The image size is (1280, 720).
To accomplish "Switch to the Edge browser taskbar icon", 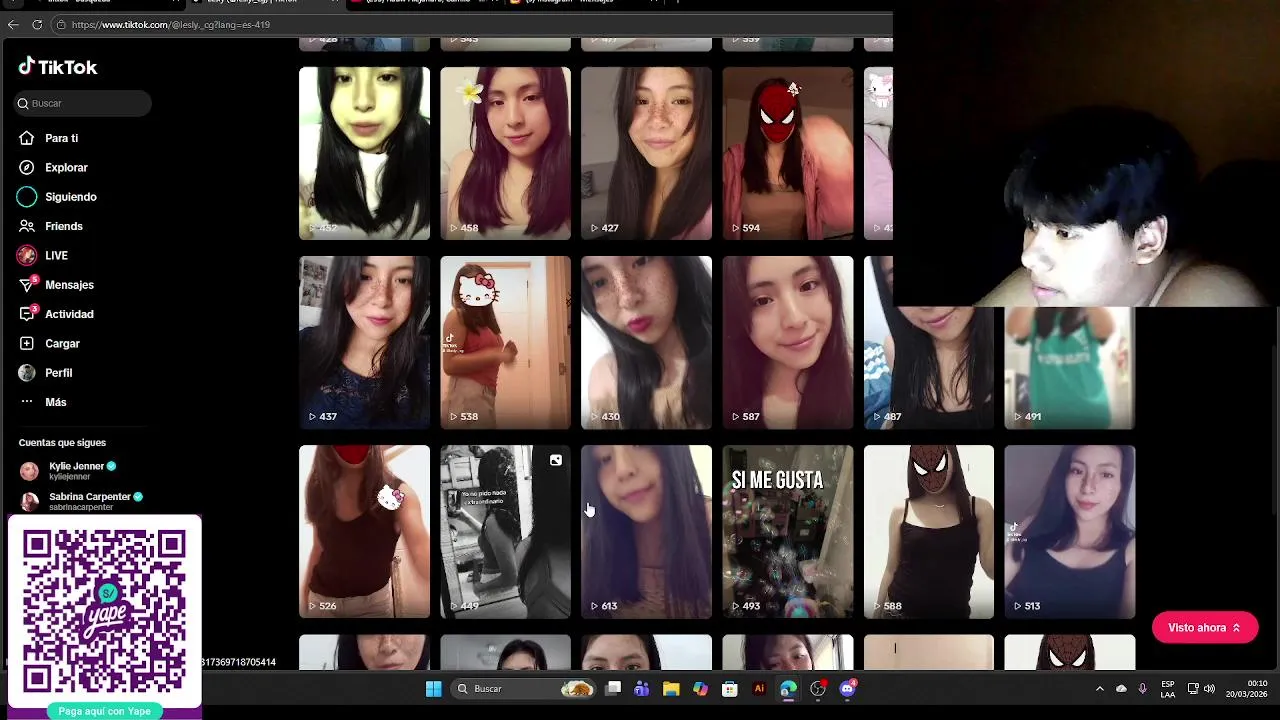I will [788, 689].
